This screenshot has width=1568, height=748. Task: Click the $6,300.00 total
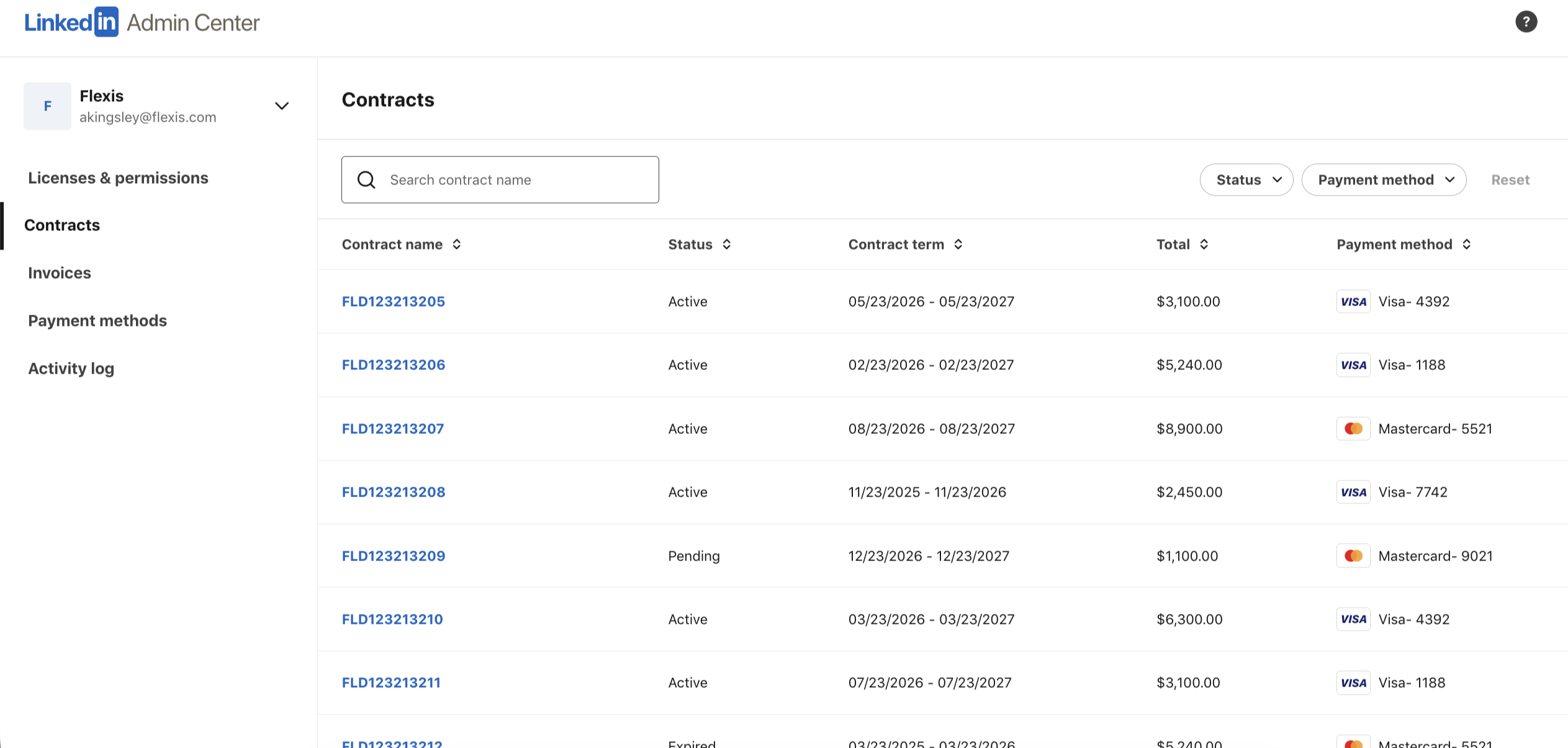[x=1189, y=620]
